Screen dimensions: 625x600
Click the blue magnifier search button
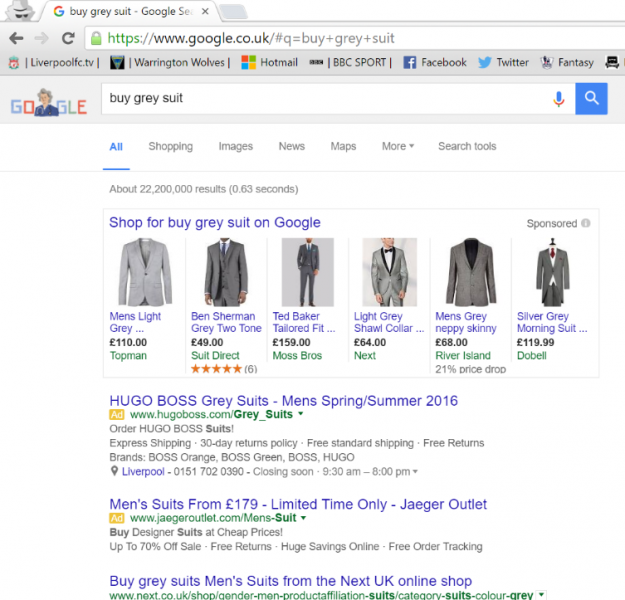(592, 98)
